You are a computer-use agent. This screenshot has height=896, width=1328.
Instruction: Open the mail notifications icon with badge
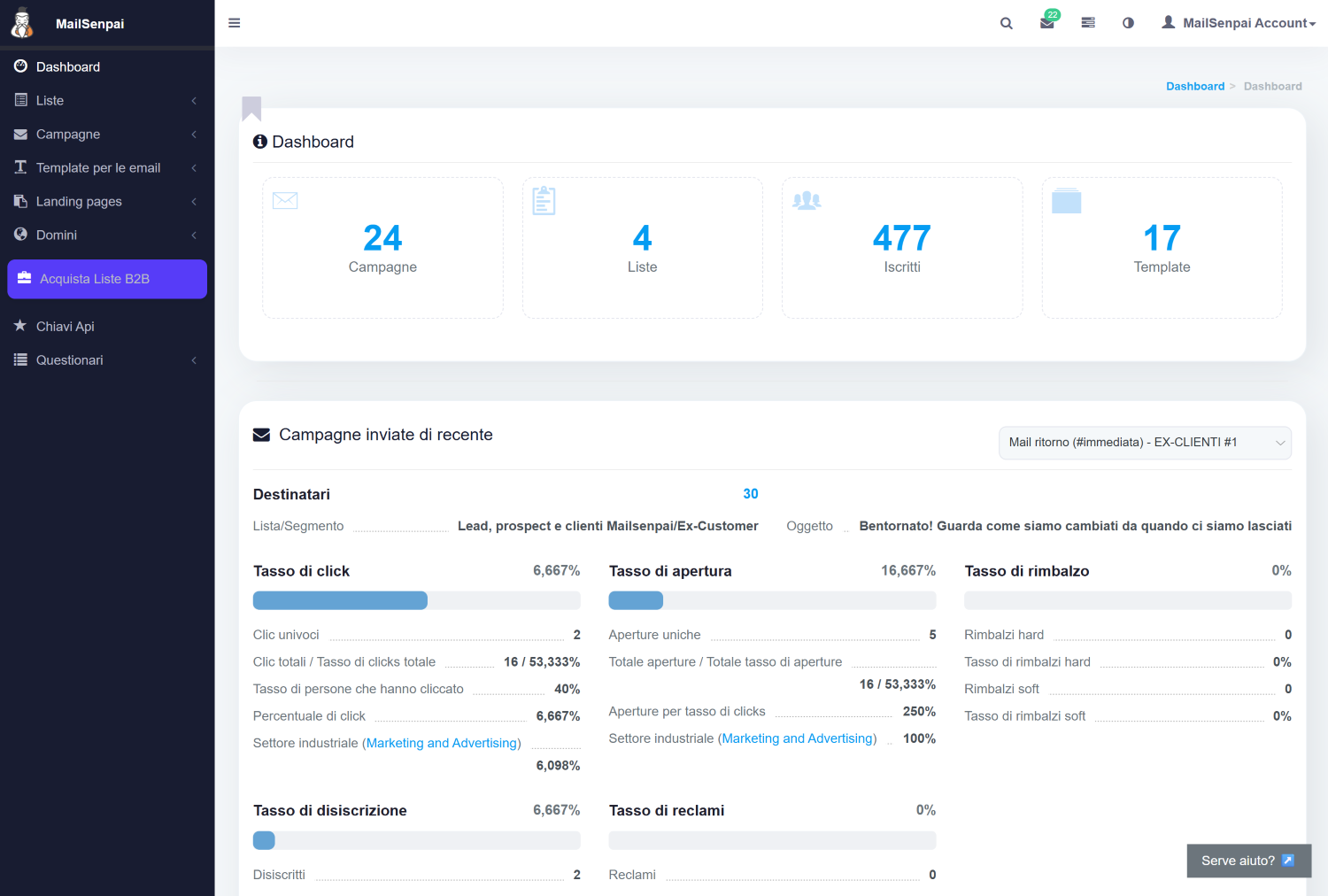(1047, 23)
